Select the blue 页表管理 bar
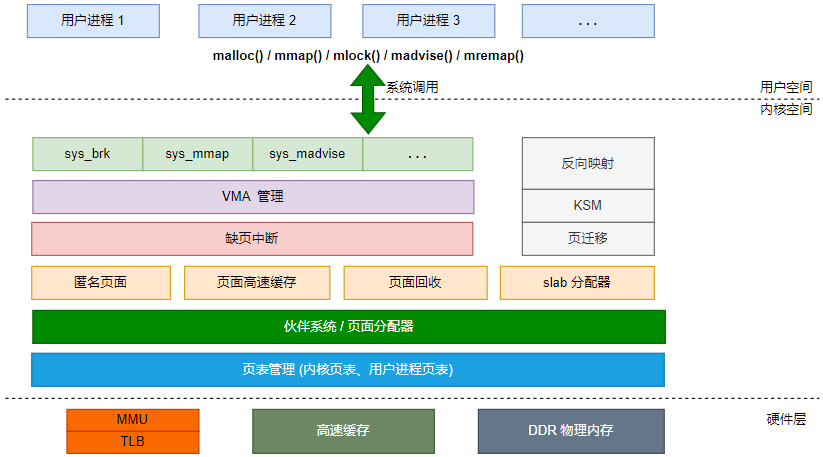This screenshot has width=823, height=457. coord(348,369)
